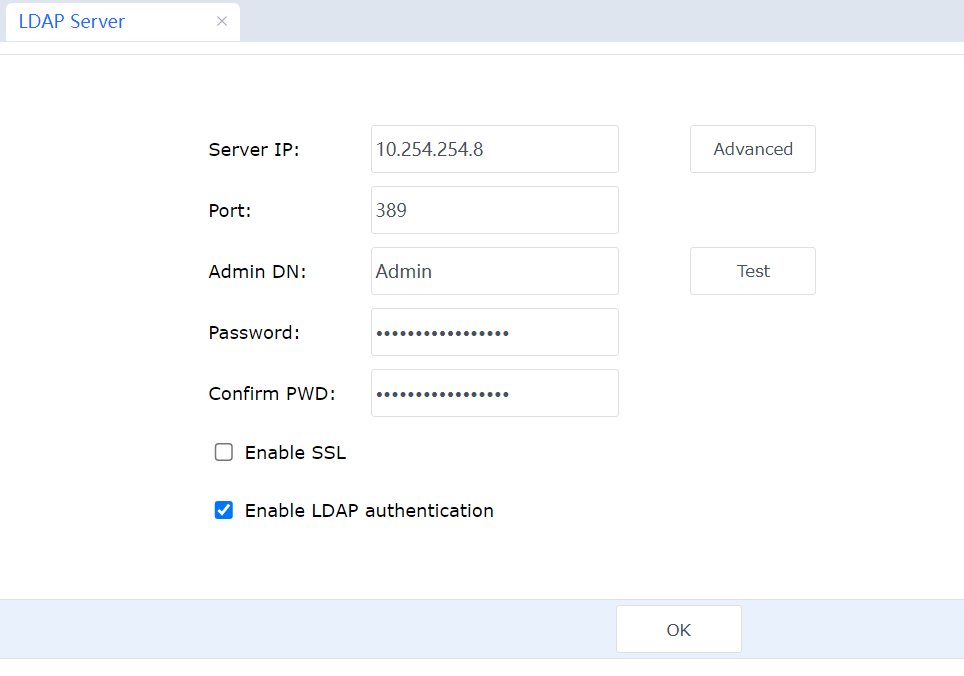The width and height of the screenshot is (964, 676).
Task: Focus the Port field showing 389
Action: [x=494, y=210]
